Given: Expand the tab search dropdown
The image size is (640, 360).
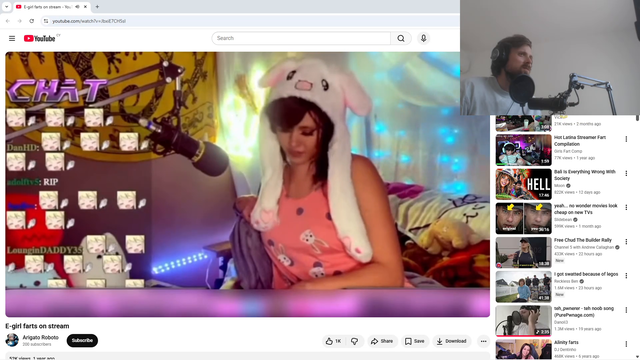Looking at the screenshot, I should [6, 7].
